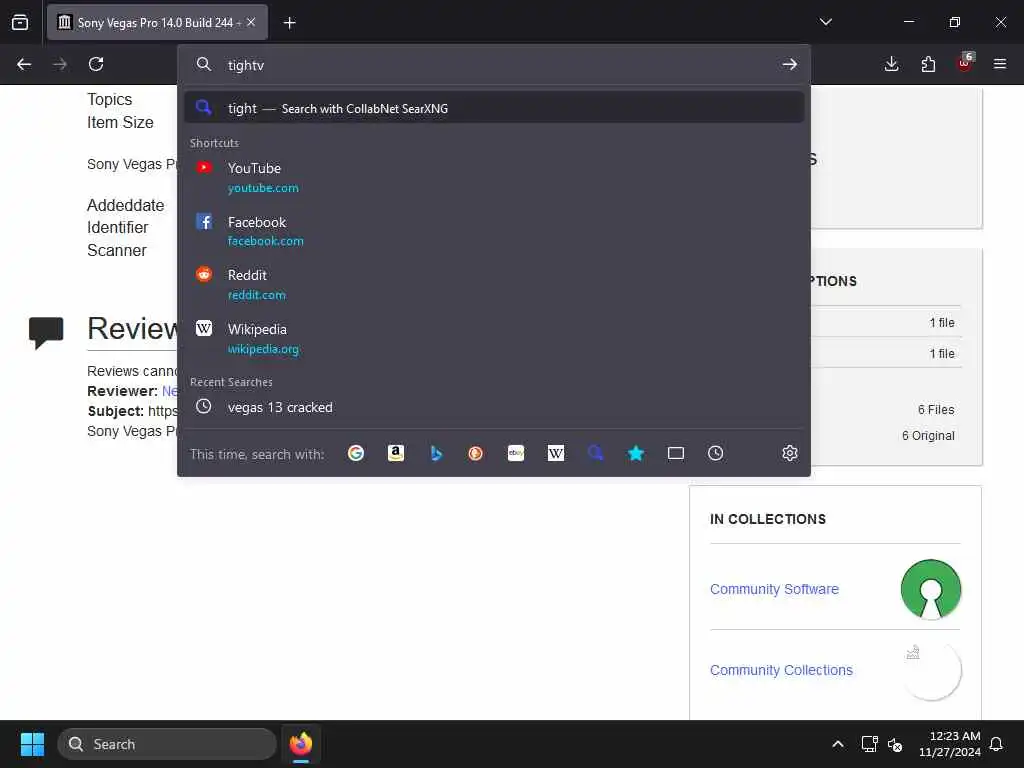Open search settings gear icon

tap(790, 453)
